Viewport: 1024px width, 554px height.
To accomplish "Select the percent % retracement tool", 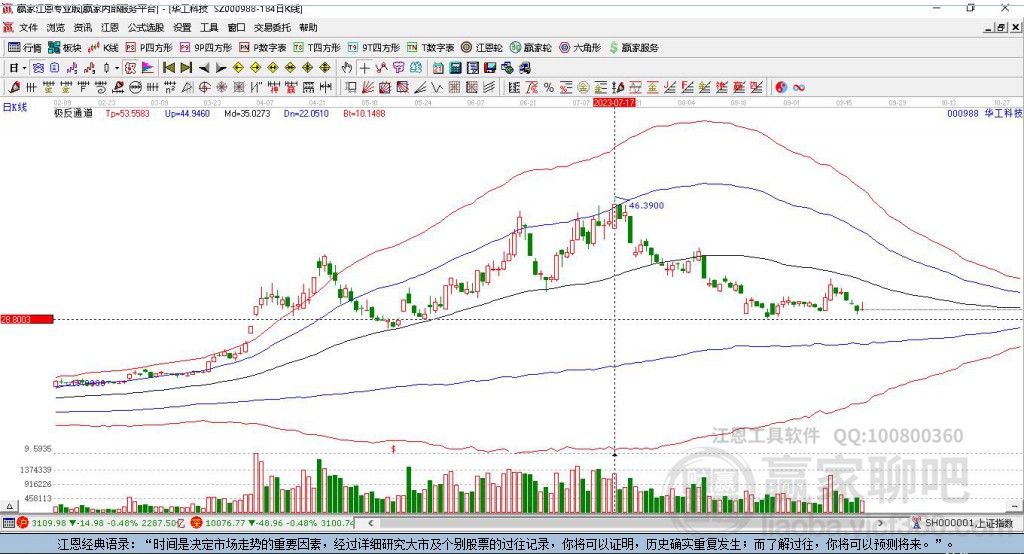I will pyautogui.click(x=549, y=87).
